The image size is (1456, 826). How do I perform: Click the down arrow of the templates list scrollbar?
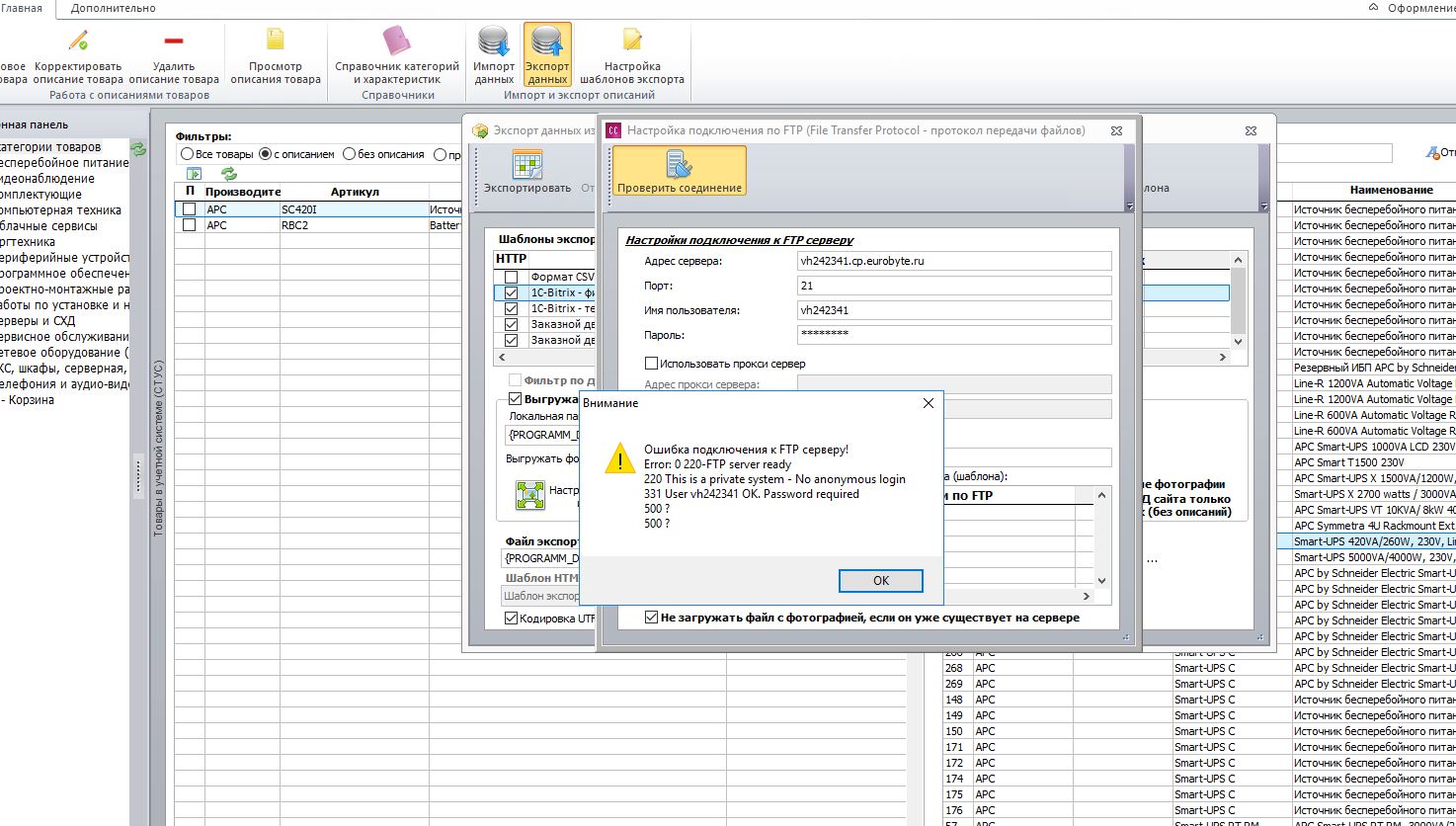[x=1238, y=341]
